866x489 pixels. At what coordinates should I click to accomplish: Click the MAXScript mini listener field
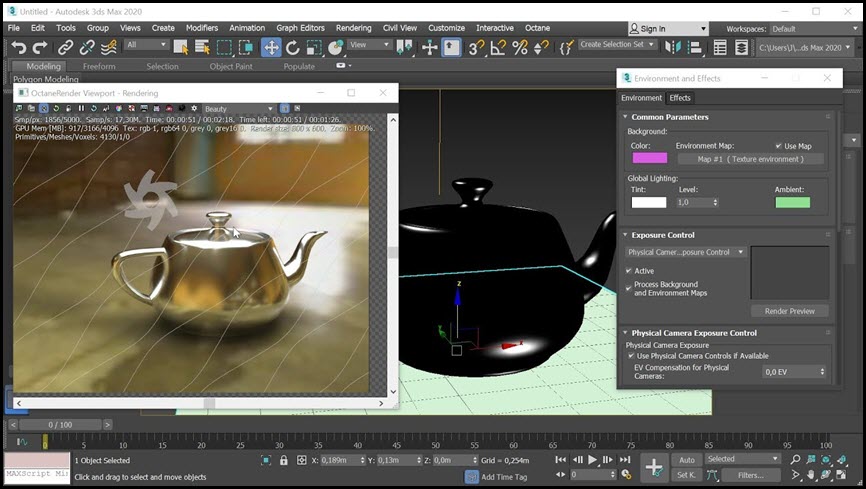pyautogui.click(x=37, y=474)
